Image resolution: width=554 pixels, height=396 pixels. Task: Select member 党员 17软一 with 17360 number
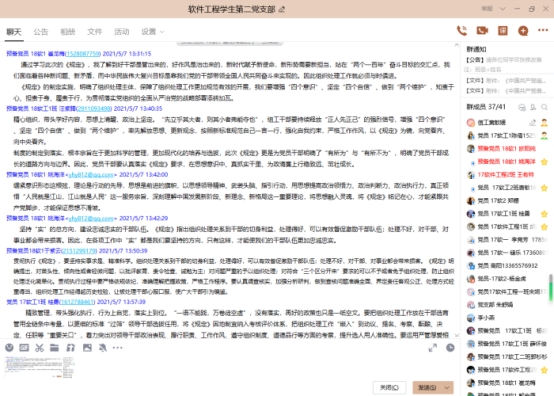pos(507,253)
